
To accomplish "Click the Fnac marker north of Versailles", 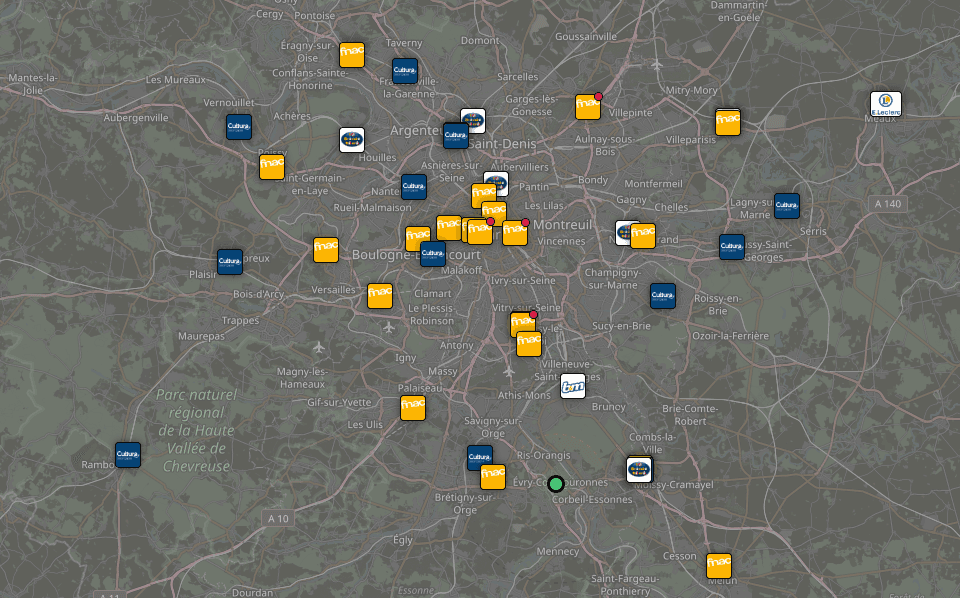I will pos(326,250).
